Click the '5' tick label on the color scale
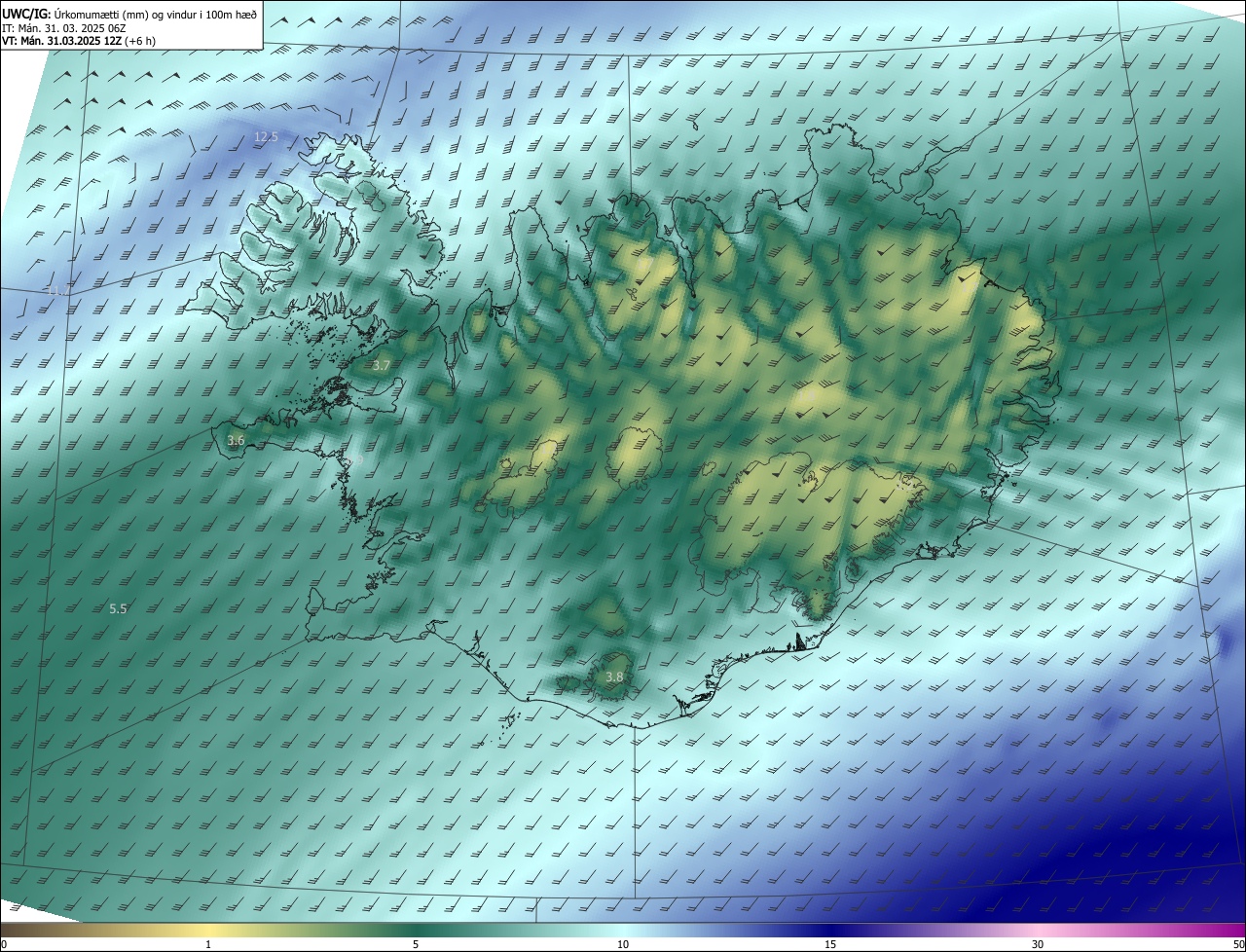This screenshot has width=1246, height=952. pyautogui.click(x=416, y=945)
